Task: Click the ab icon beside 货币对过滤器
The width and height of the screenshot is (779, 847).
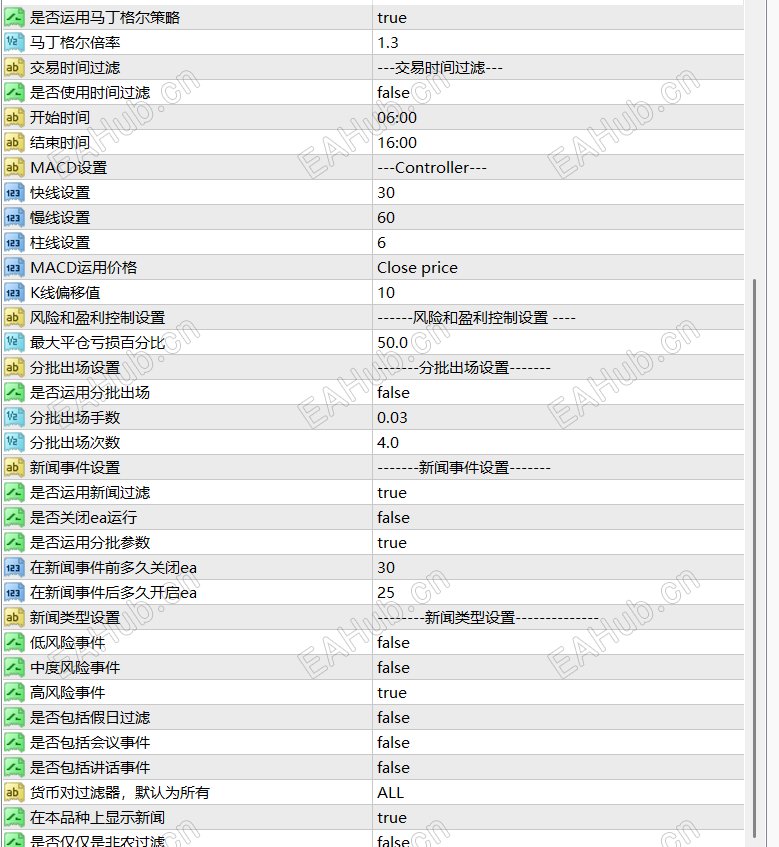Action: pos(14,792)
